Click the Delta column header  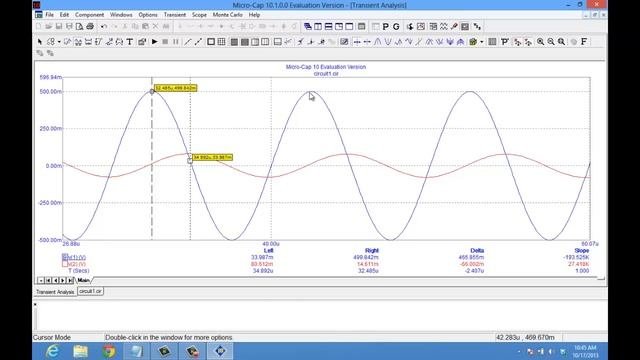pyautogui.click(x=477, y=250)
